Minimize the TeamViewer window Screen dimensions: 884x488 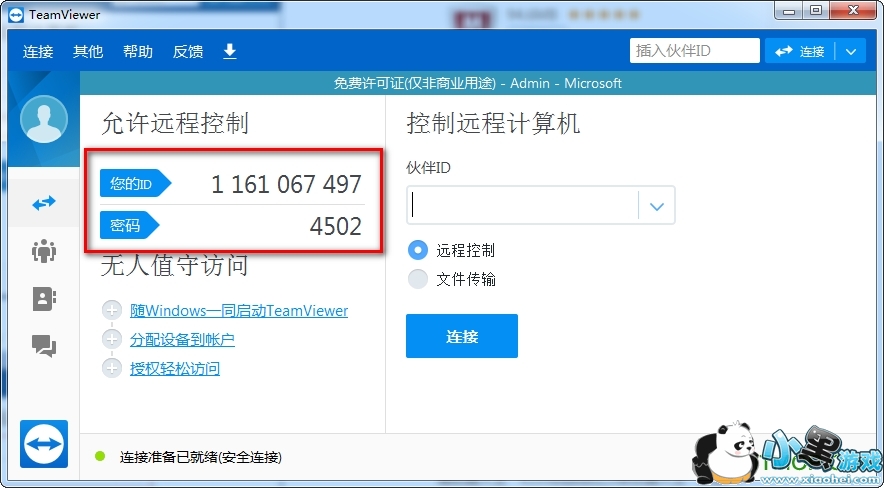(789, 11)
